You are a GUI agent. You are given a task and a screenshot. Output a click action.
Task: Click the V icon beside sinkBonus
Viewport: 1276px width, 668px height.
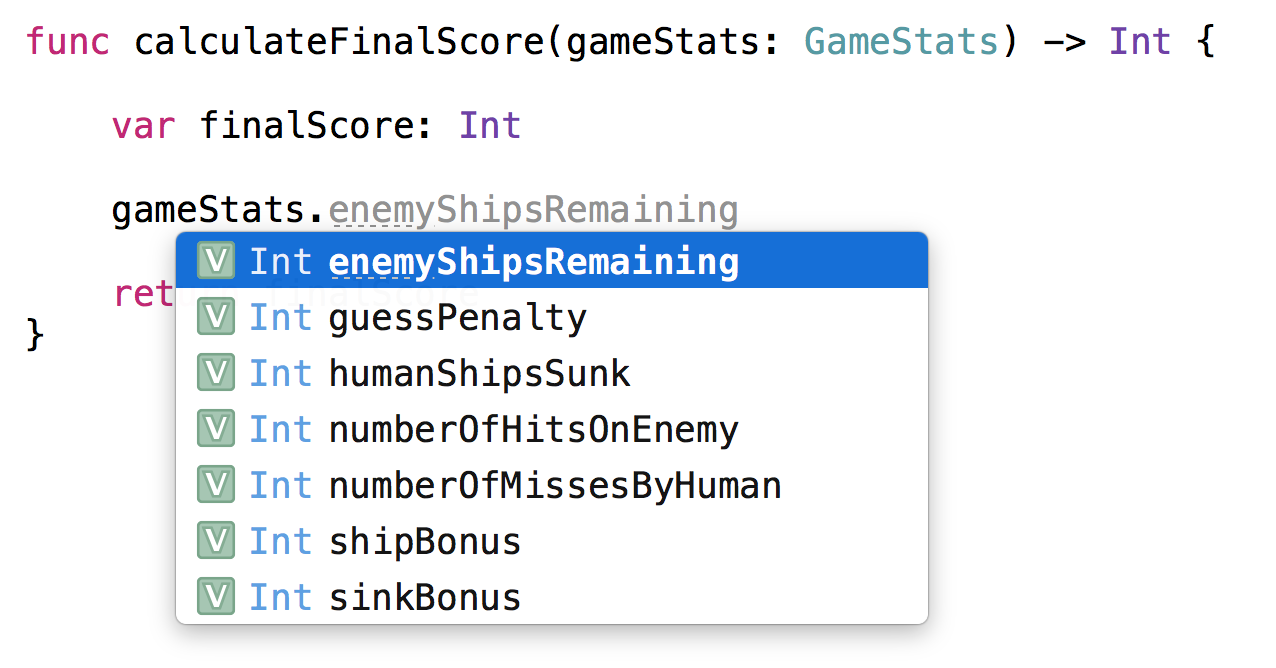(216, 596)
